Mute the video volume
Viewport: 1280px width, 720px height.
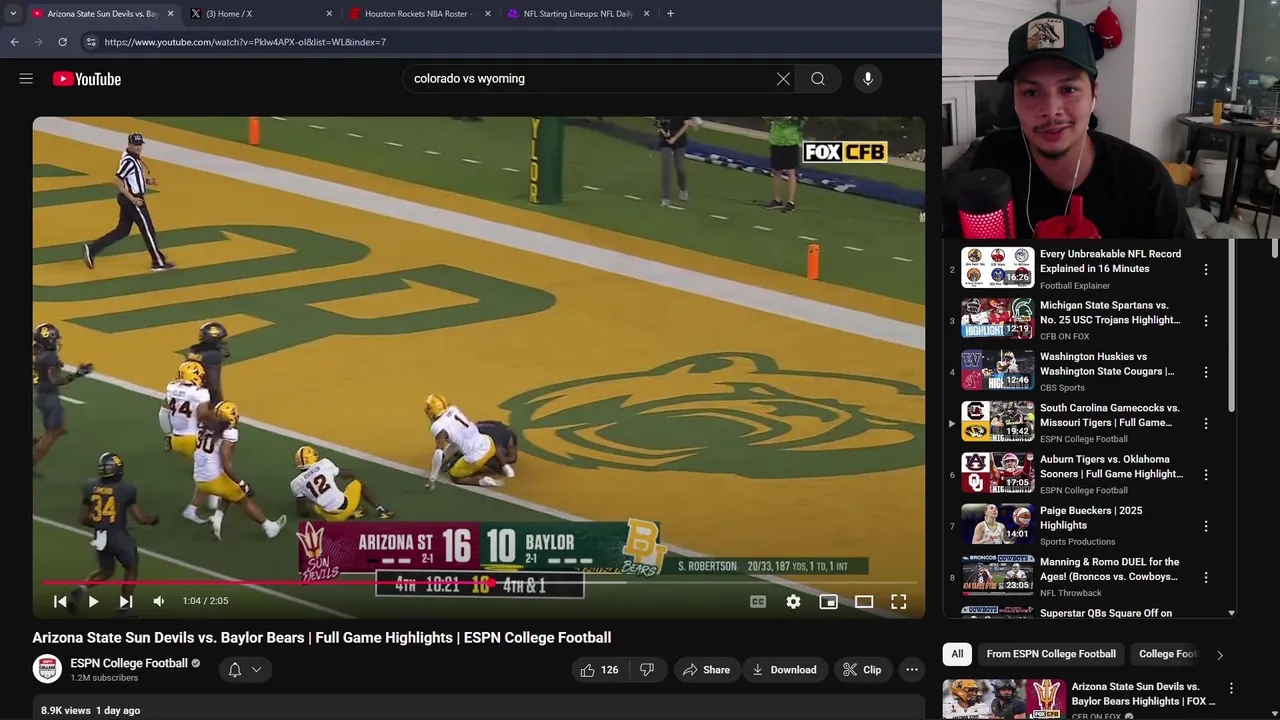pos(159,601)
